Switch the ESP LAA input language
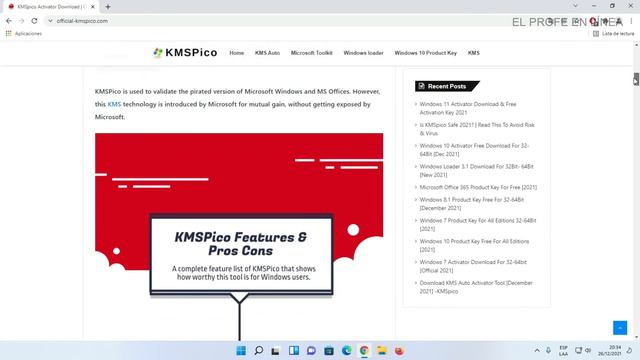This screenshot has width=640, height=360. [x=563, y=351]
